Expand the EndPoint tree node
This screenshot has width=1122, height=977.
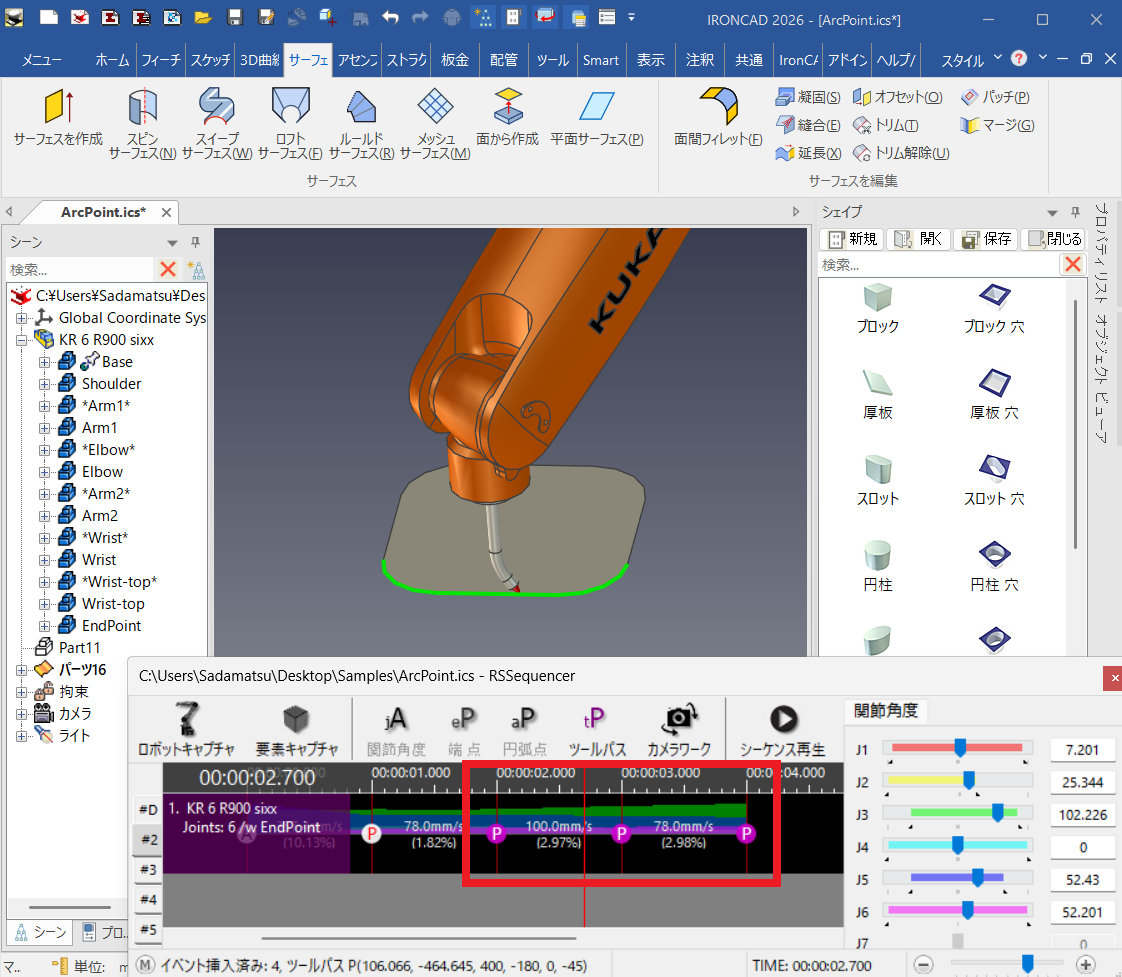[44, 626]
